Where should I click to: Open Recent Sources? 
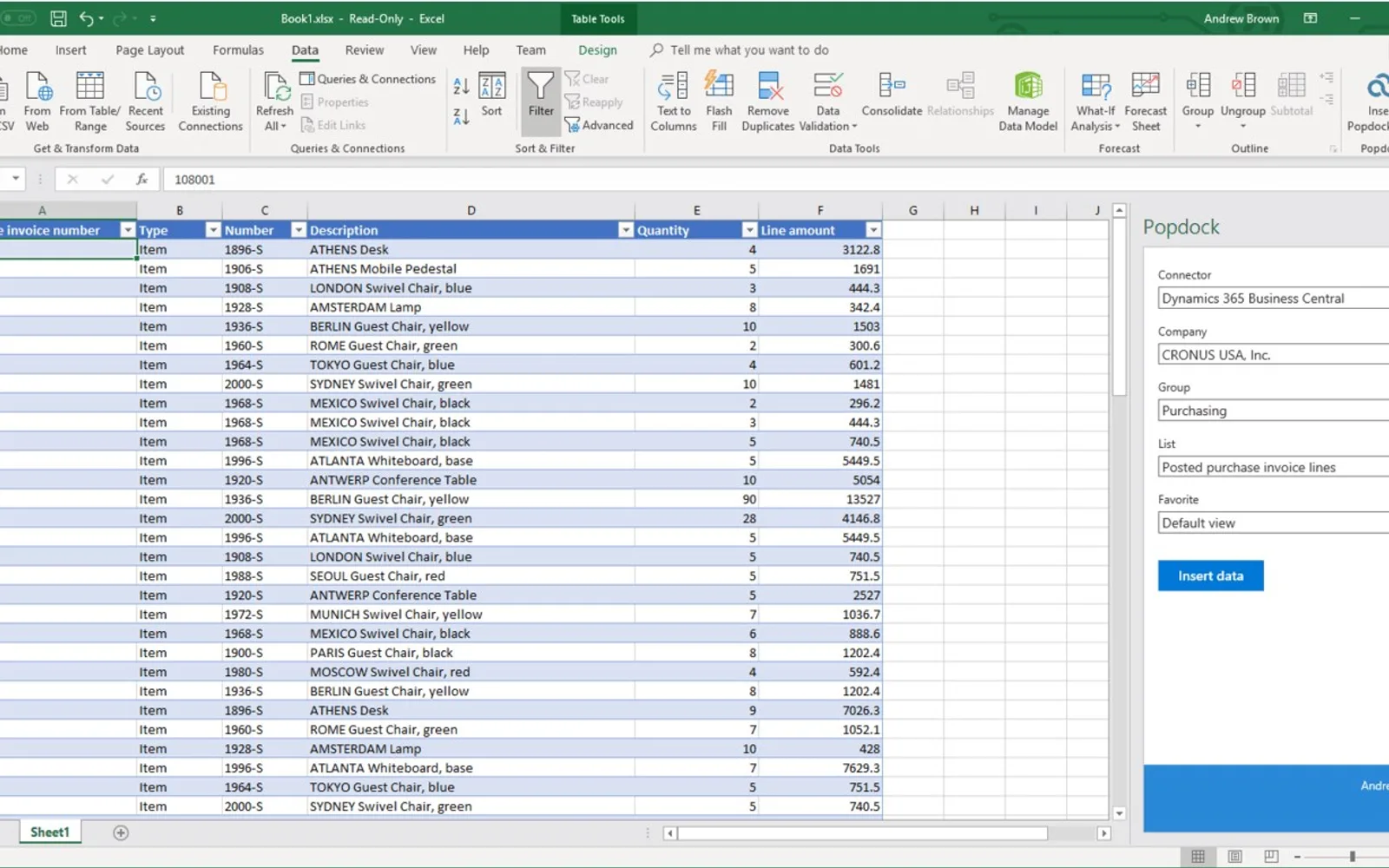pos(145,102)
